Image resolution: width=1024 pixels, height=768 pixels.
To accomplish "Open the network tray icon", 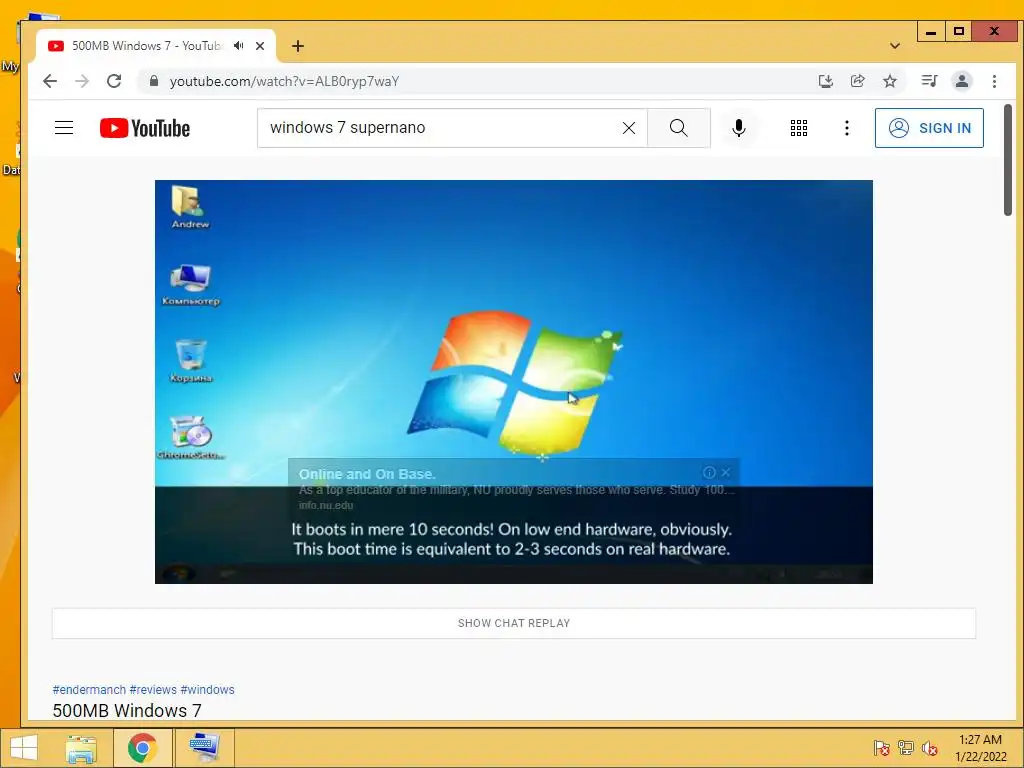I will pyautogui.click(x=905, y=748).
